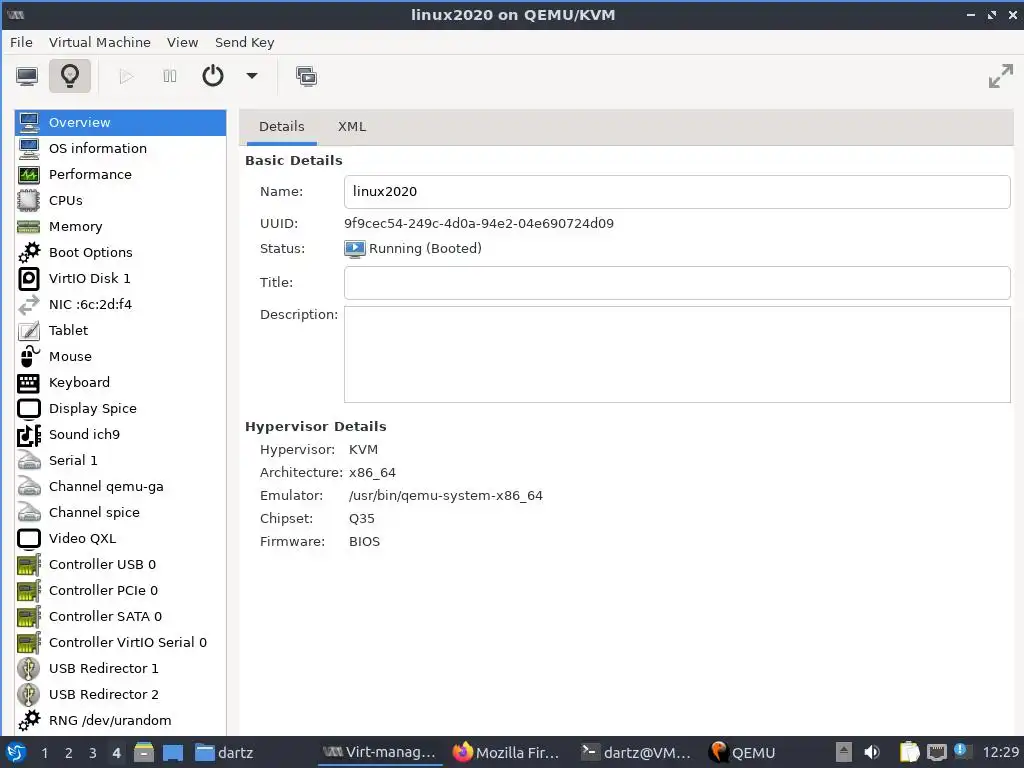
Task: Select Performance graph icon in sidebar
Action: pyautogui.click(x=29, y=174)
